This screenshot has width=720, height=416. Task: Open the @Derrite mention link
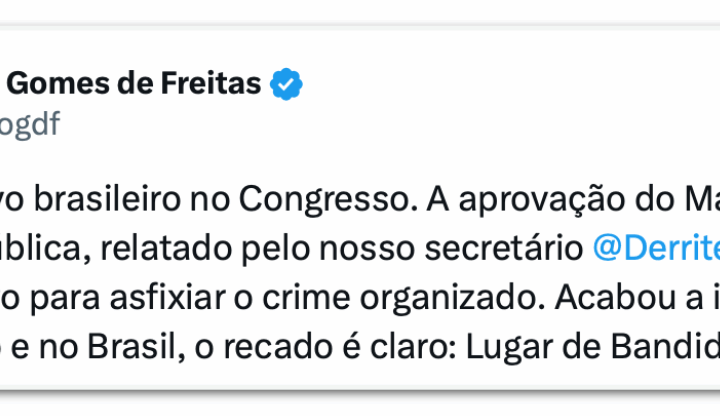(x=656, y=249)
